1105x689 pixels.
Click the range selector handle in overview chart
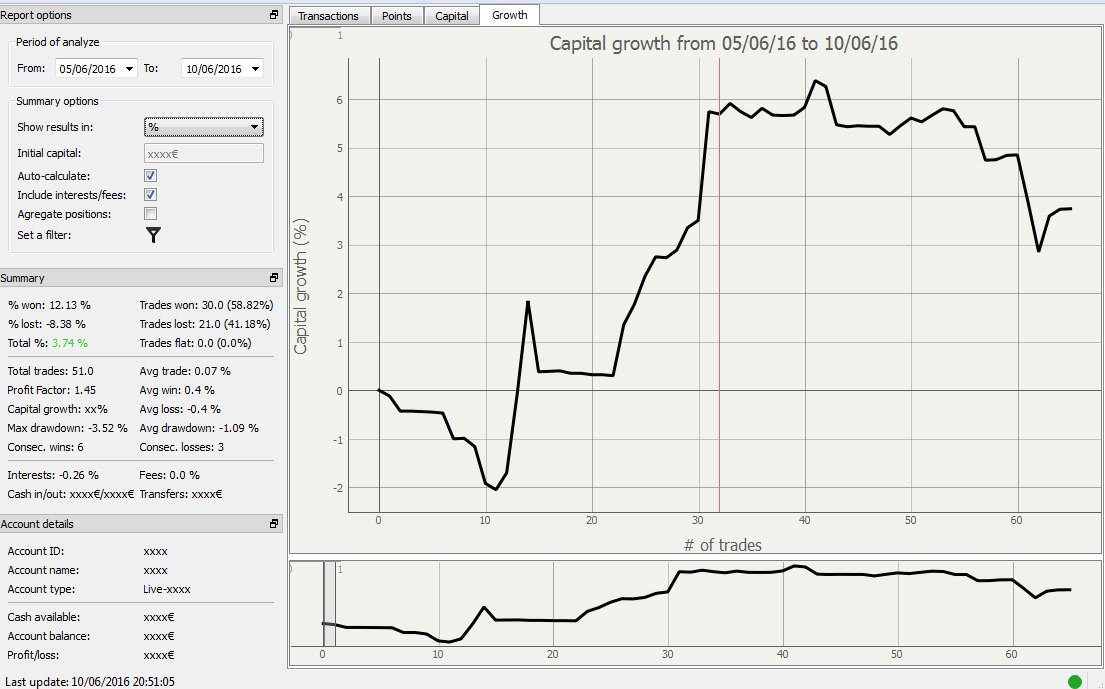[x=329, y=604]
